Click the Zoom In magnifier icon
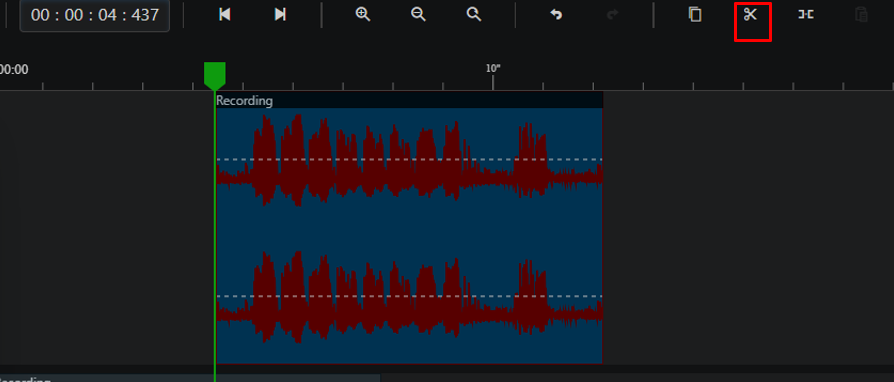Screen dimensions: 894x382 tap(363, 15)
